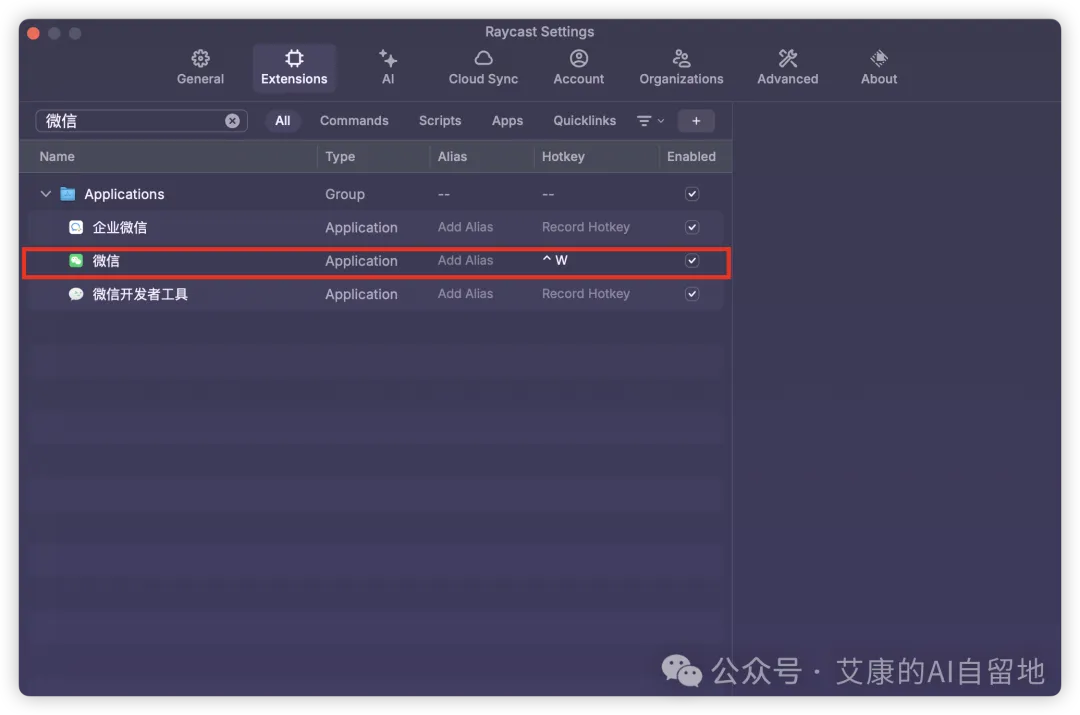
Task: Add an alias for 企业微信
Action: pyautogui.click(x=465, y=227)
